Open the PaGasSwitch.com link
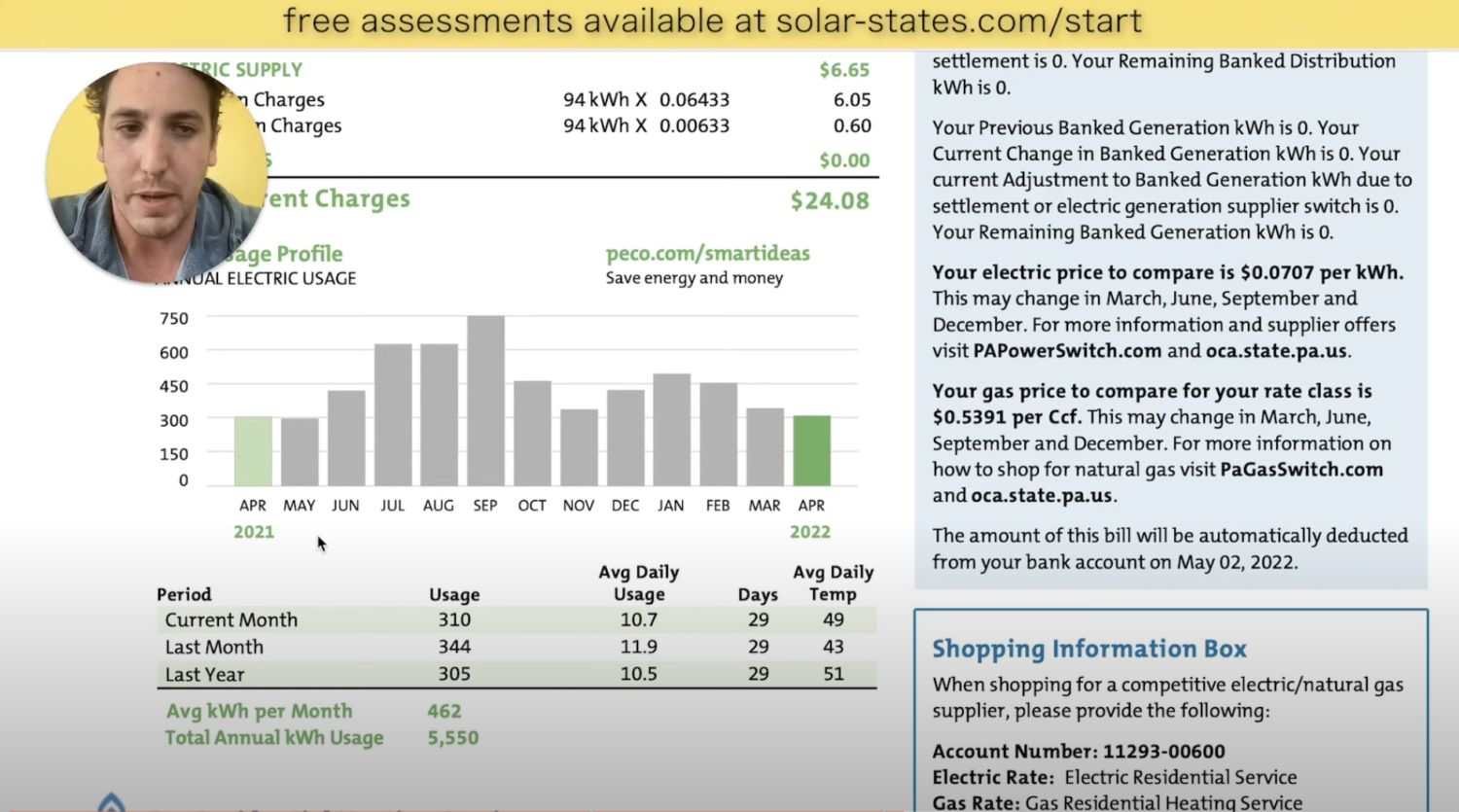This screenshot has height=812, width=1459. point(1300,470)
